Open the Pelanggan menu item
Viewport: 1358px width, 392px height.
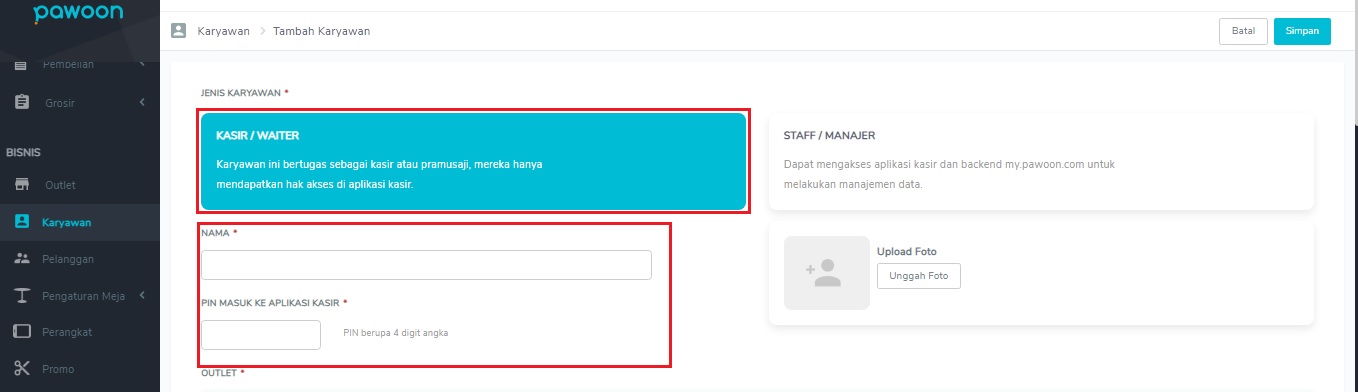(x=80, y=259)
